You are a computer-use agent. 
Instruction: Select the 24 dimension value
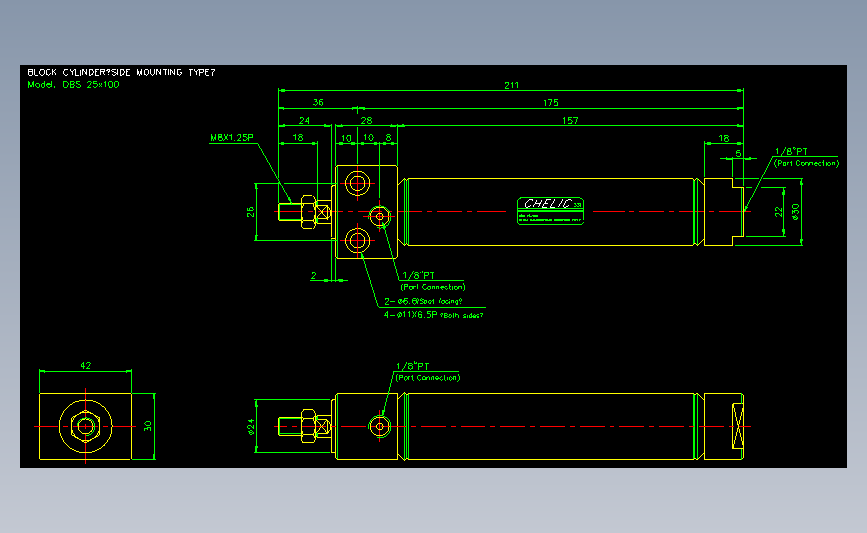(x=304, y=120)
